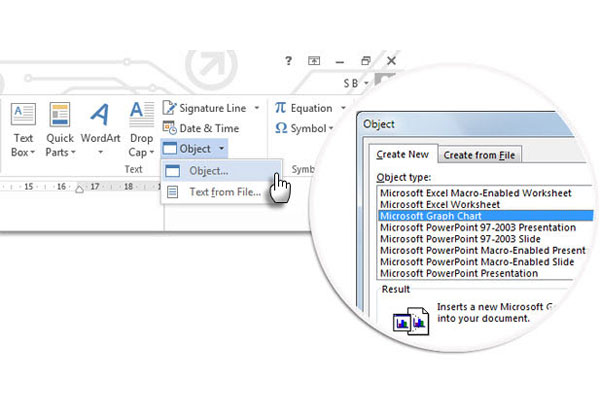Expand the Quick Parts dropdown arrow
Viewport: 600px width, 415px height.
tap(73, 152)
